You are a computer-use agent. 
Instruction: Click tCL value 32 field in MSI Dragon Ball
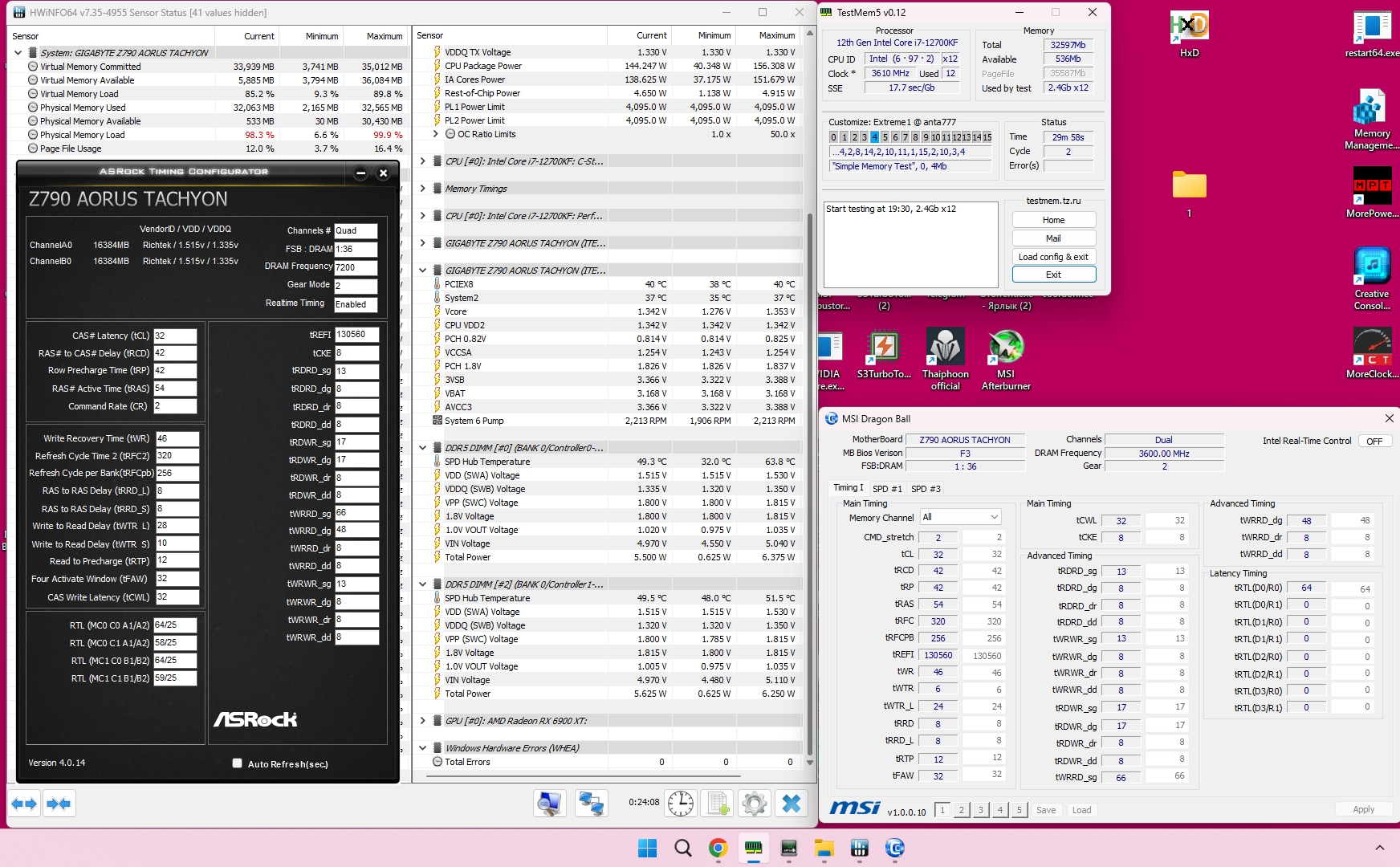coord(938,554)
